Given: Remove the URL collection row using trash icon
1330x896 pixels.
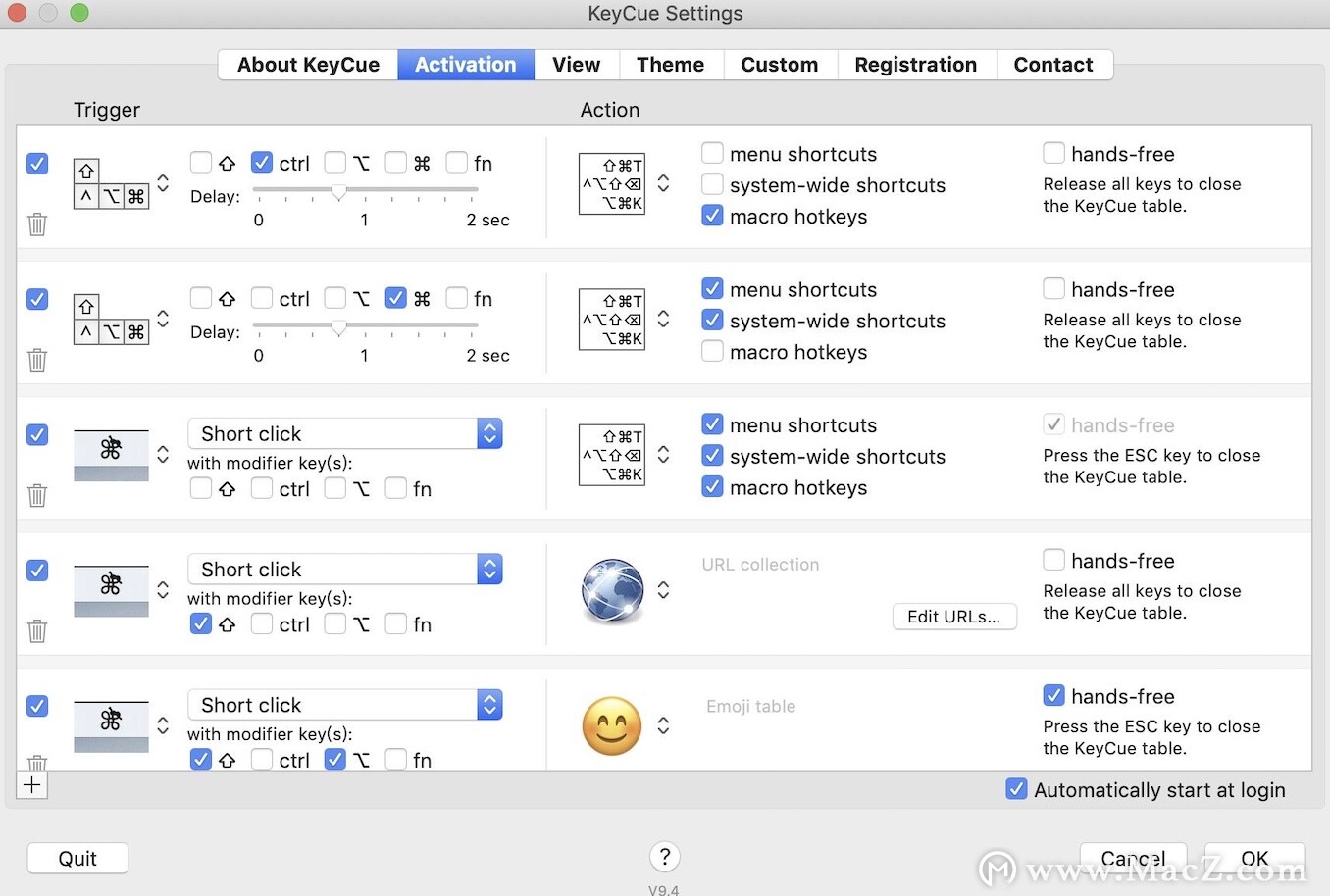Looking at the screenshot, I should pyautogui.click(x=37, y=630).
